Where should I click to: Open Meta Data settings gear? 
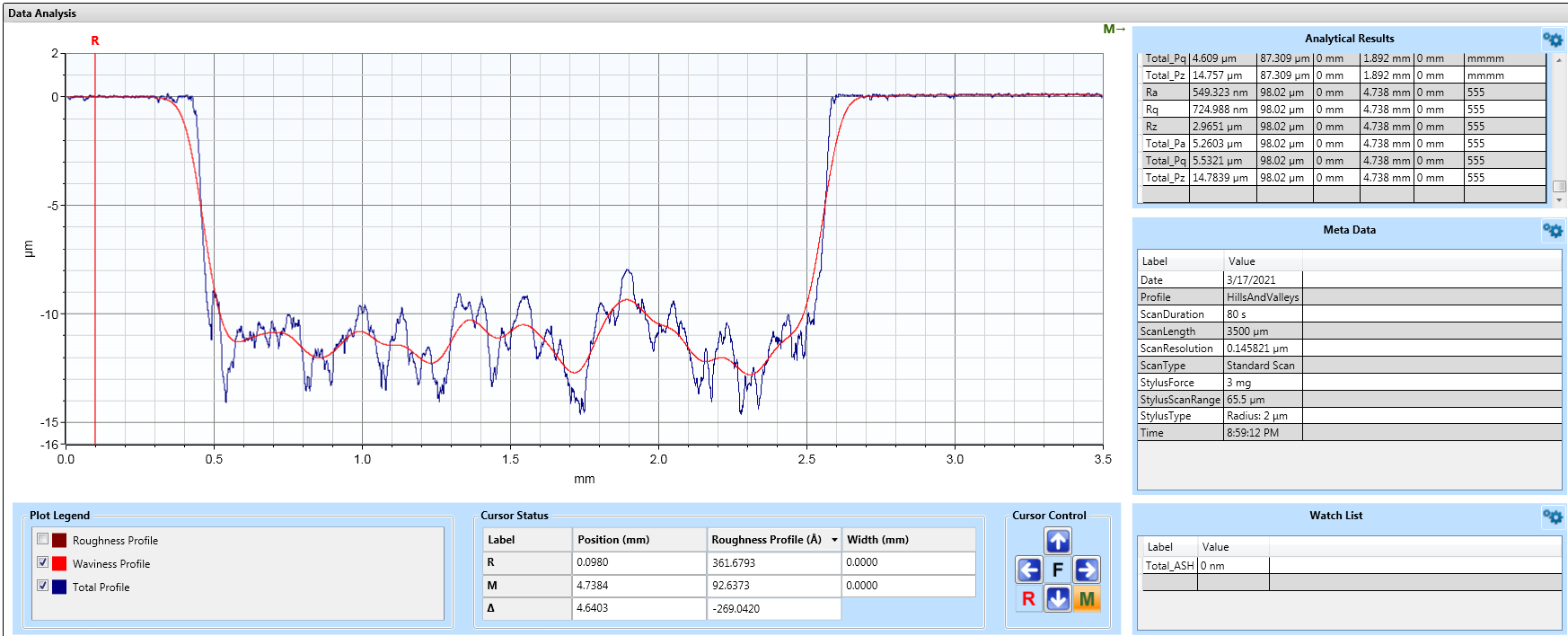pyautogui.click(x=1552, y=231)
